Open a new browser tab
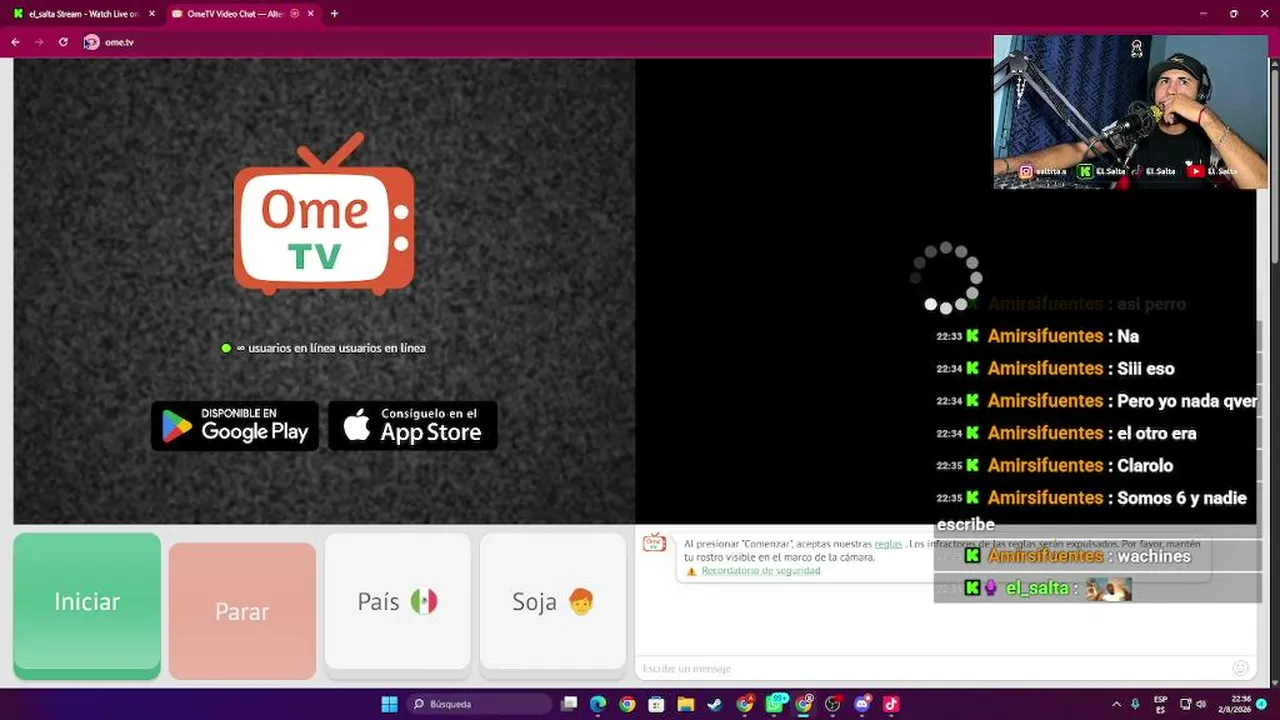This screenshot has height=720, width=1280. 334,14
